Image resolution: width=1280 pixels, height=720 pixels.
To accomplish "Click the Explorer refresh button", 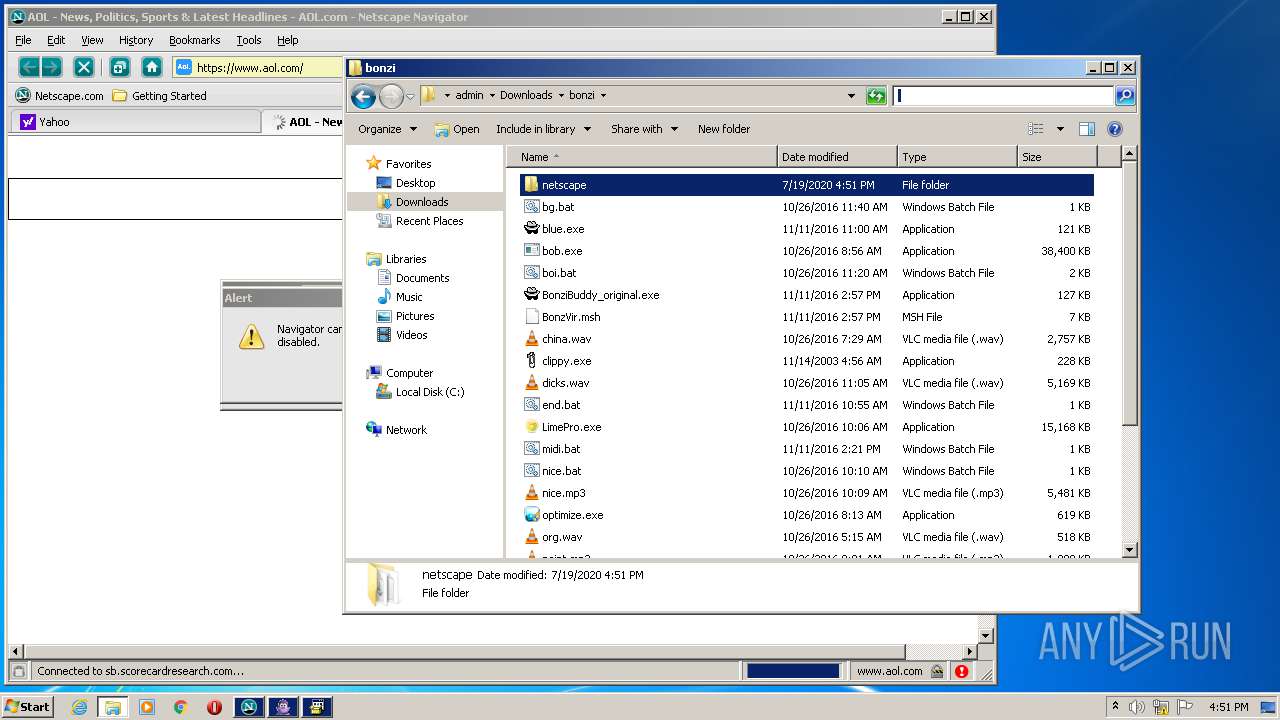I will [x=876, y=96].
